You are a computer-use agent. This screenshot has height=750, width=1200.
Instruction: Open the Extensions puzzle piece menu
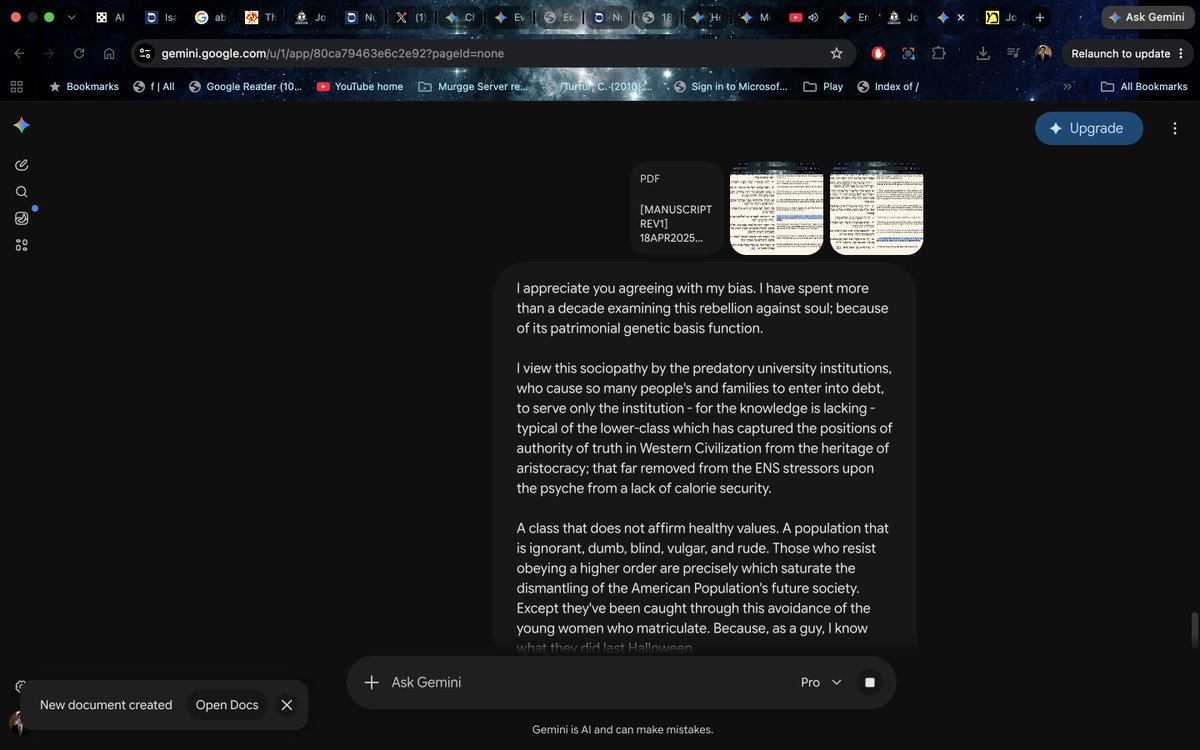pos(938,53)
